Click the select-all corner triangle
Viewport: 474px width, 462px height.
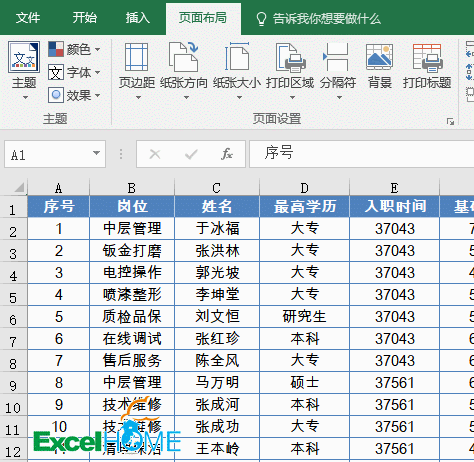(19, 187)
